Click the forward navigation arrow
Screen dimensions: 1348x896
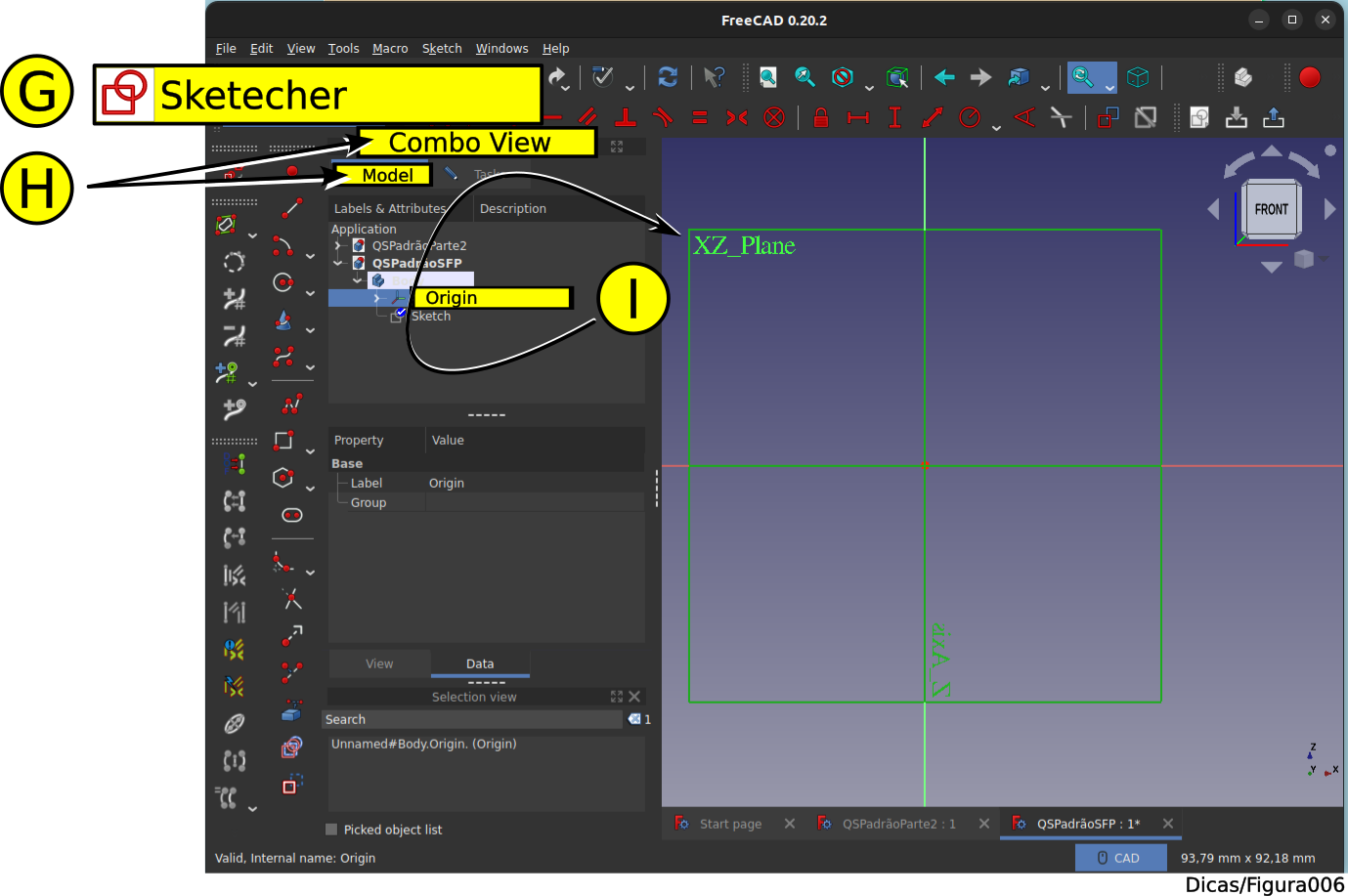pyautogui.click(x=980, y=77)
